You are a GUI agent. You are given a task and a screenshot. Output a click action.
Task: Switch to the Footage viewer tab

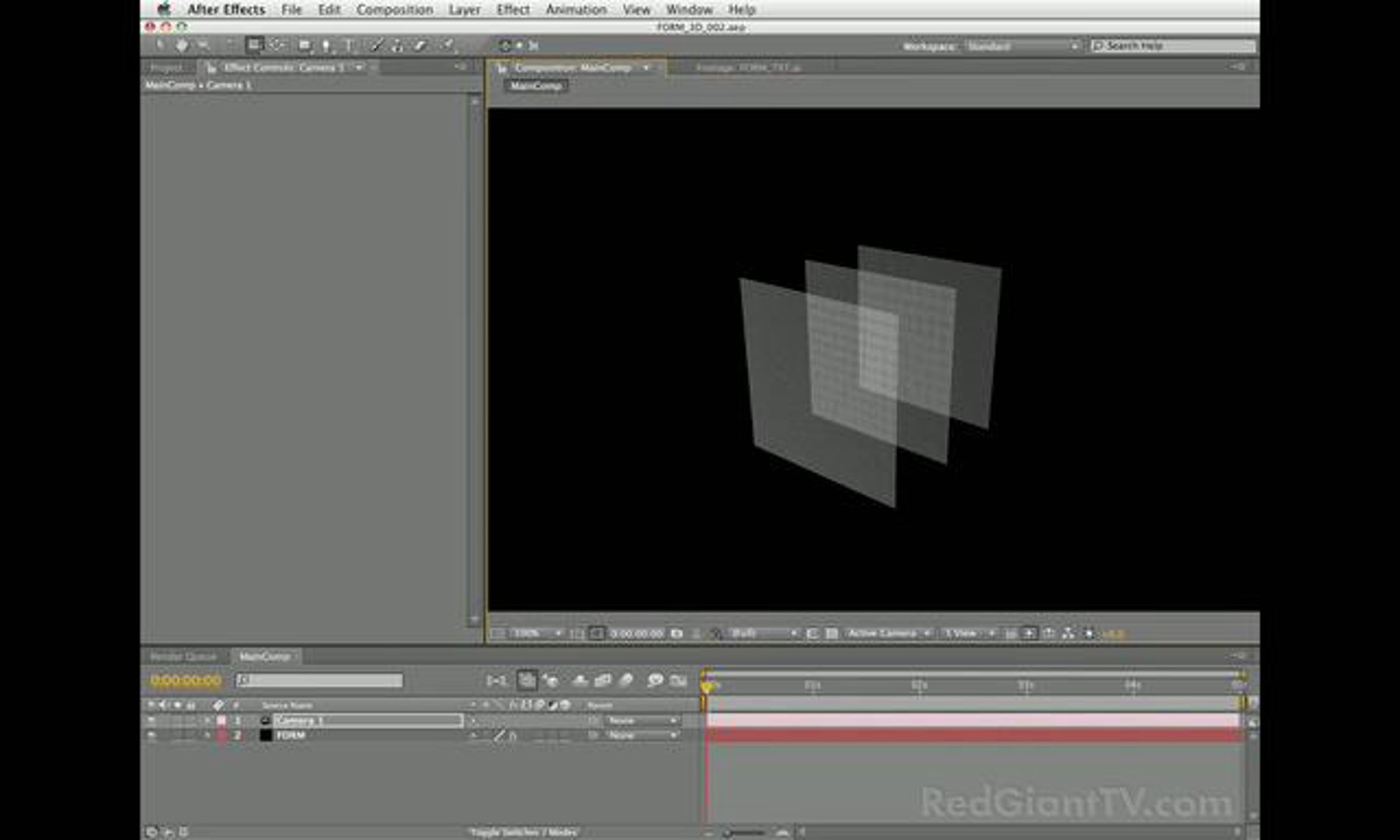point(749,68)
